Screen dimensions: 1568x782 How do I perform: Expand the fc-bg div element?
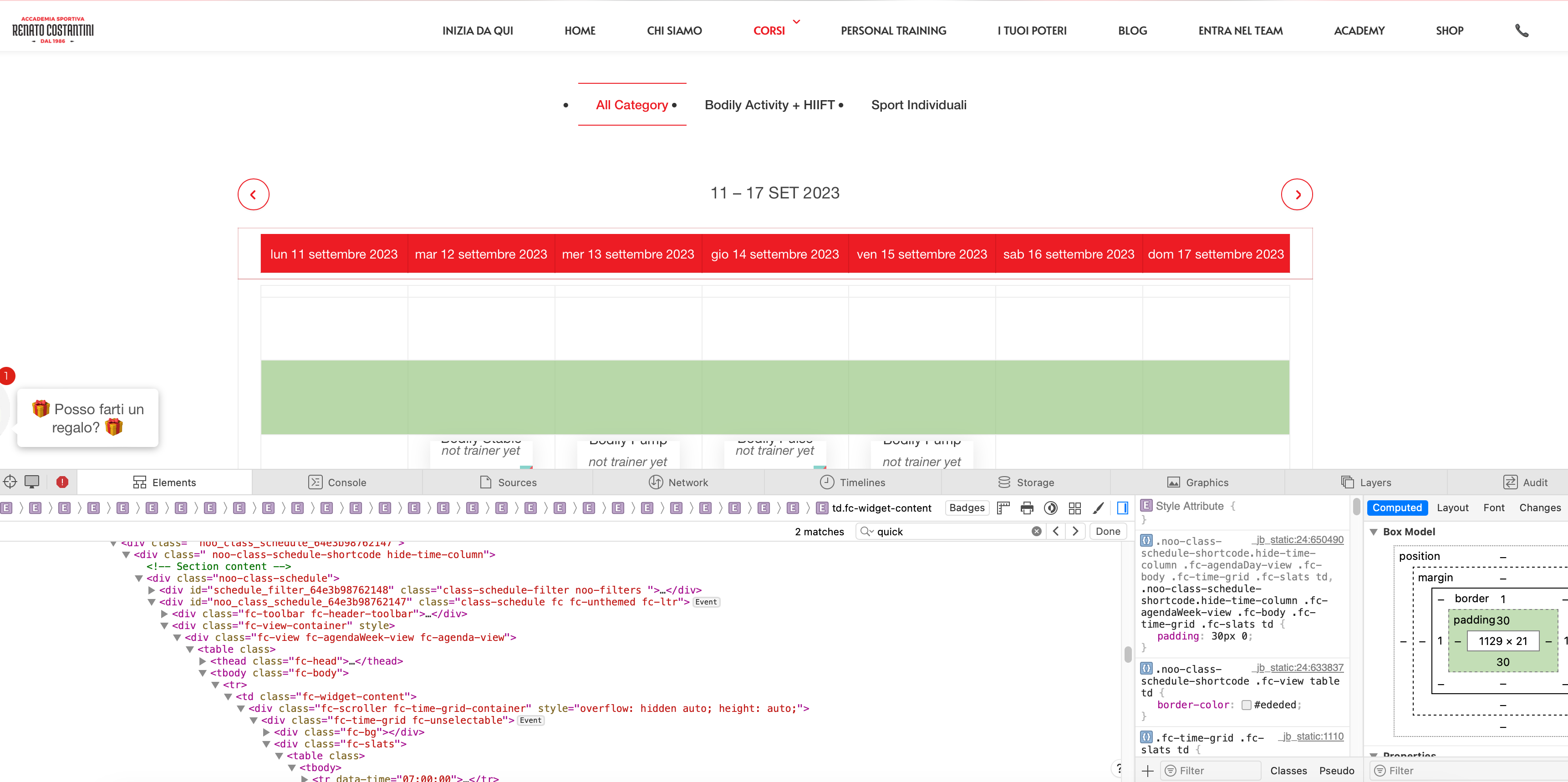(266, 732)
